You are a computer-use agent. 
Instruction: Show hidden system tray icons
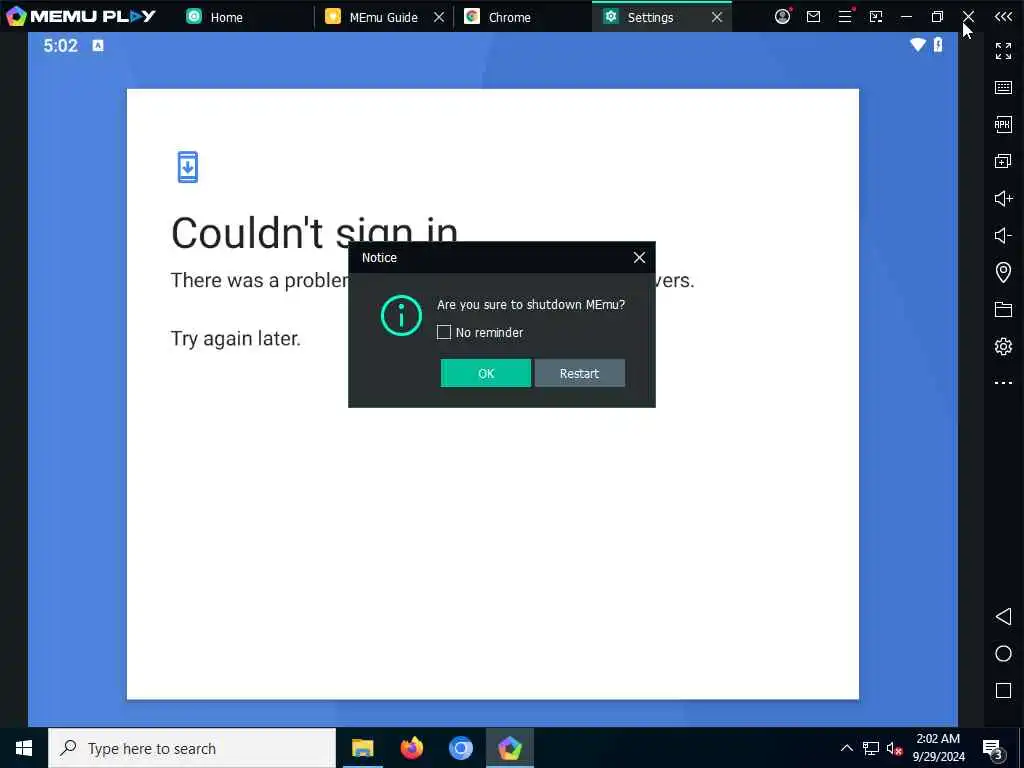[846, 748]
